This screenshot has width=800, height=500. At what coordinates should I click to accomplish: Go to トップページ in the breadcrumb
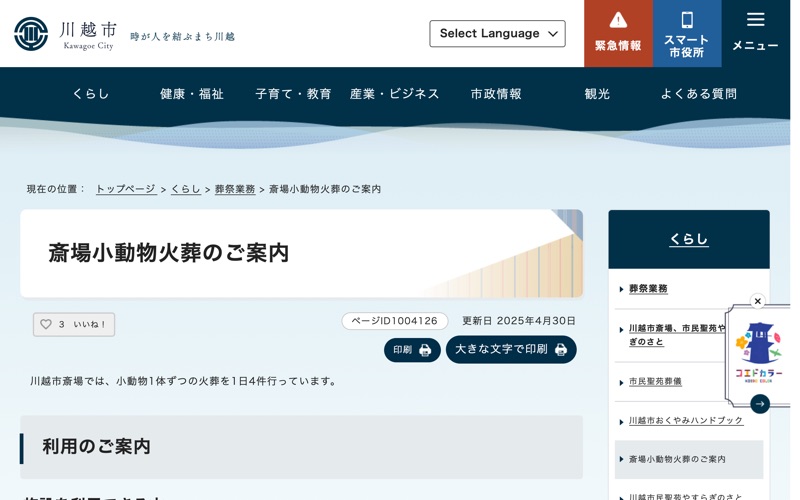[x=126, y=189]
